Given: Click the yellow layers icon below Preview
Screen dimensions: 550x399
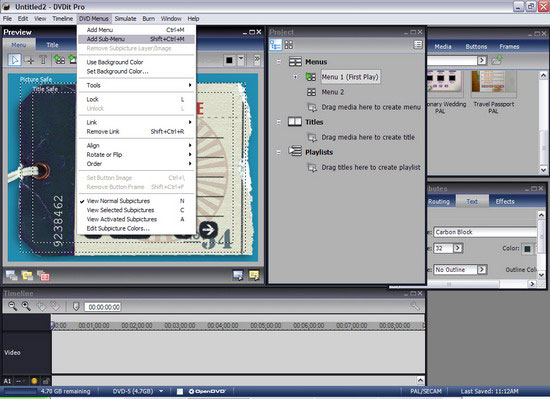Looking at the screenshot, I should 27,276.
